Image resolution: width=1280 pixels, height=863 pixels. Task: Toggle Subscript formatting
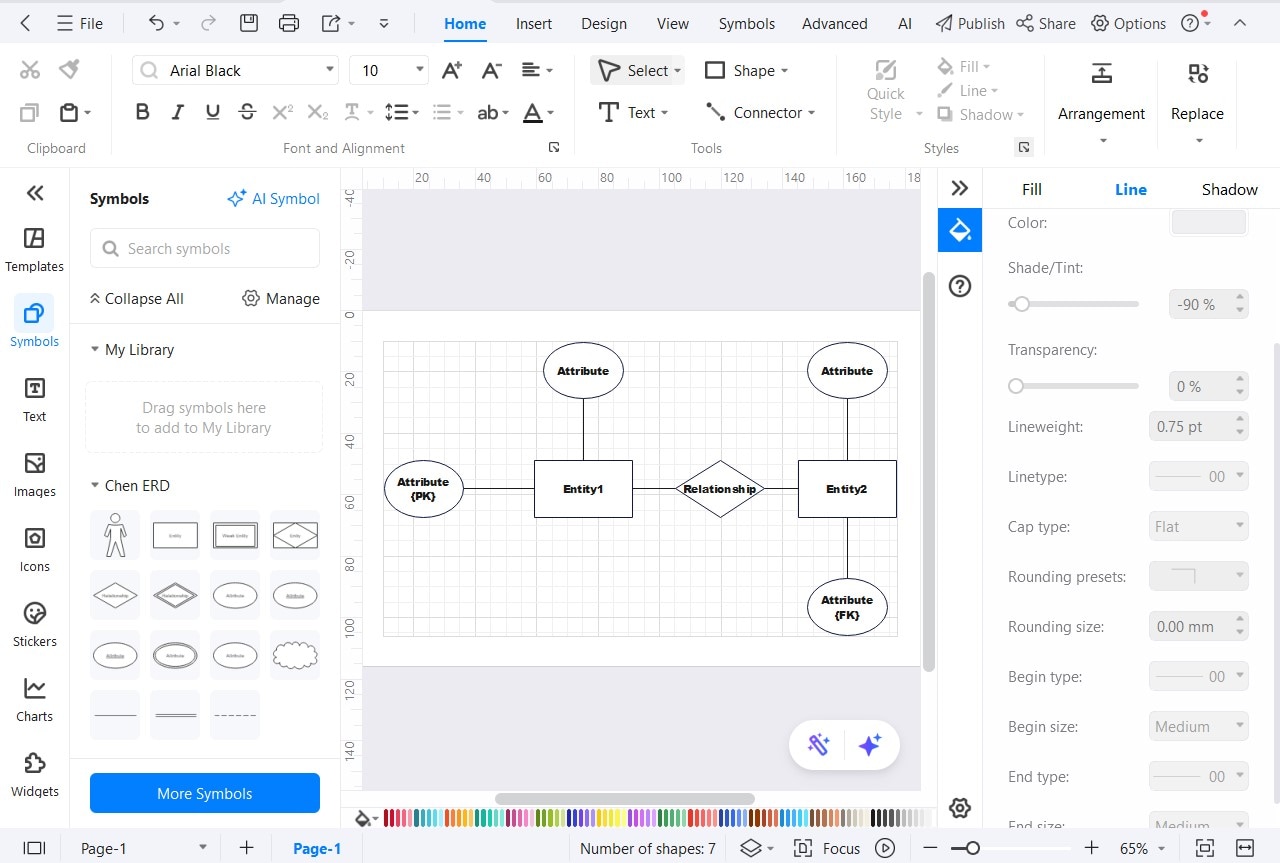pyautogui.click(x=317, y=113)
